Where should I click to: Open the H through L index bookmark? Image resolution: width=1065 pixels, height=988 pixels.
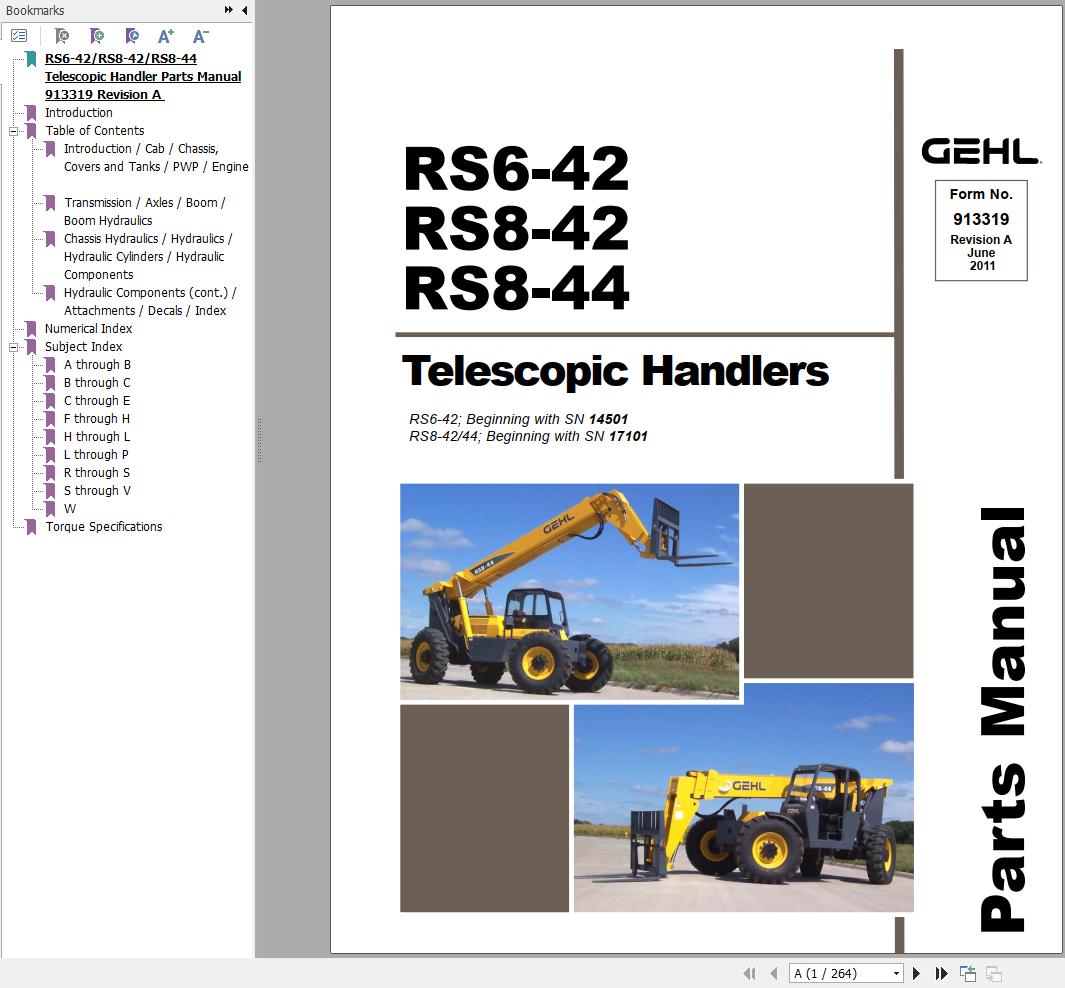97,437
